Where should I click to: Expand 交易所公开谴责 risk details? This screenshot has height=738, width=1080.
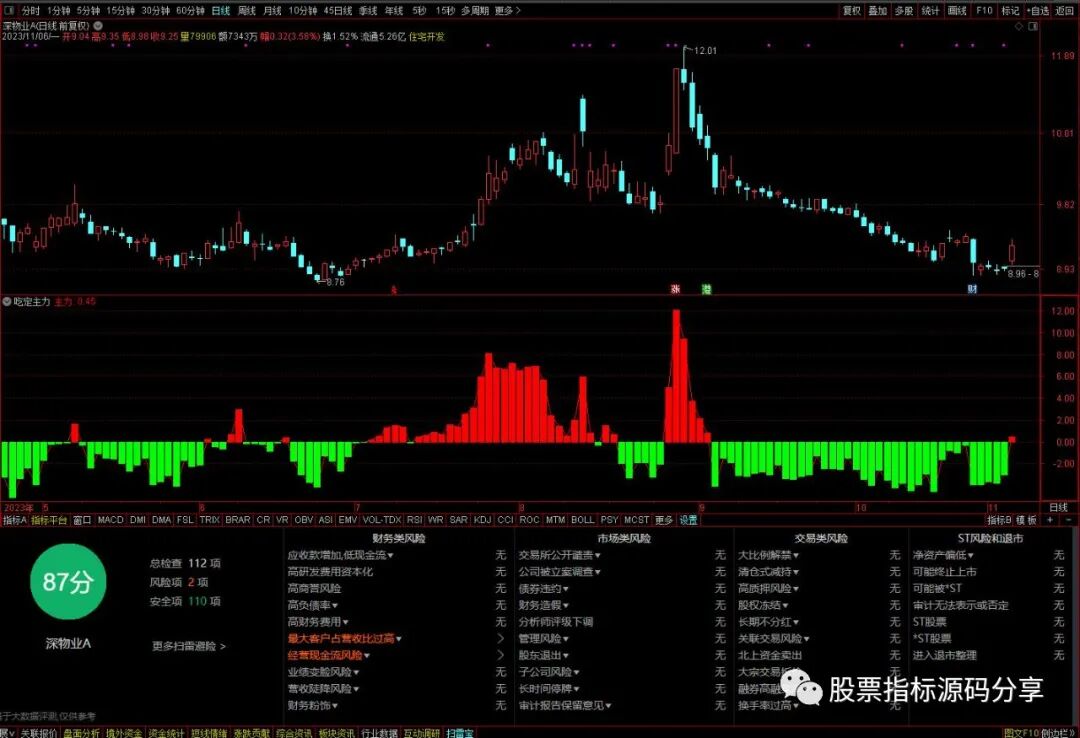tap(559, 555)
